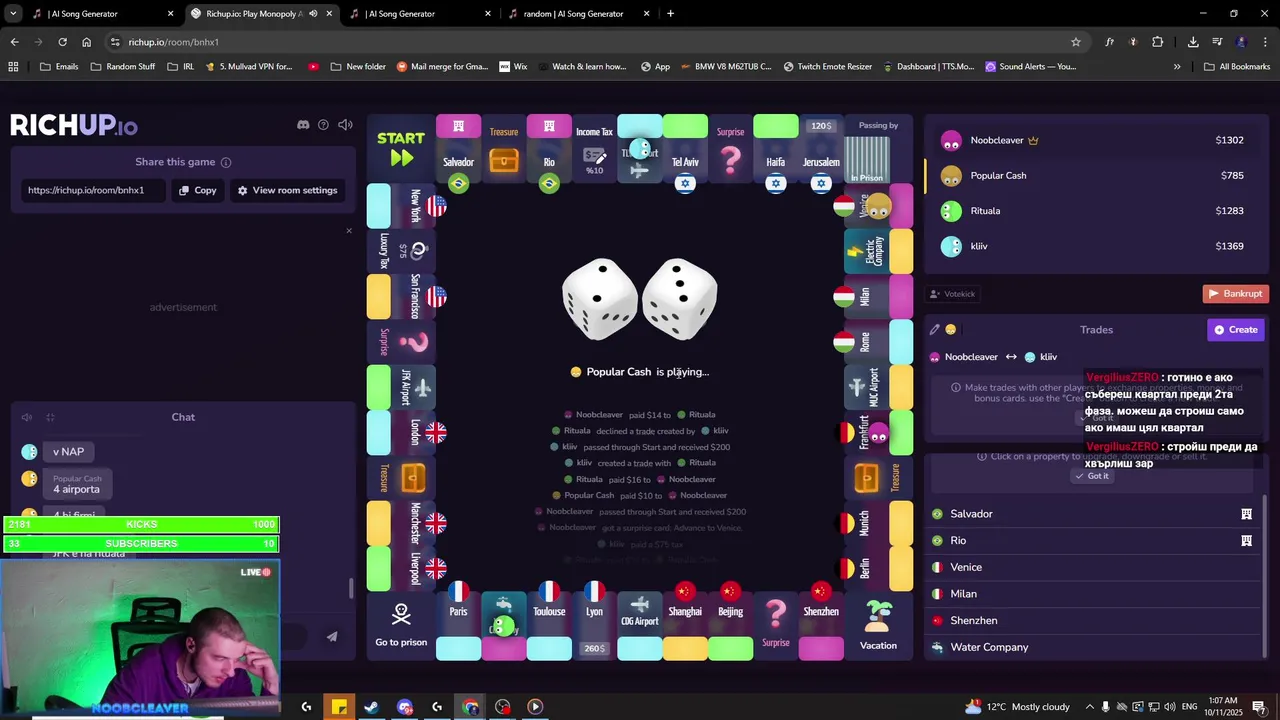Select the Jerusalem property tile
Image resolution: width=1280 pixels, height=720 pixels.
[821, 149]
